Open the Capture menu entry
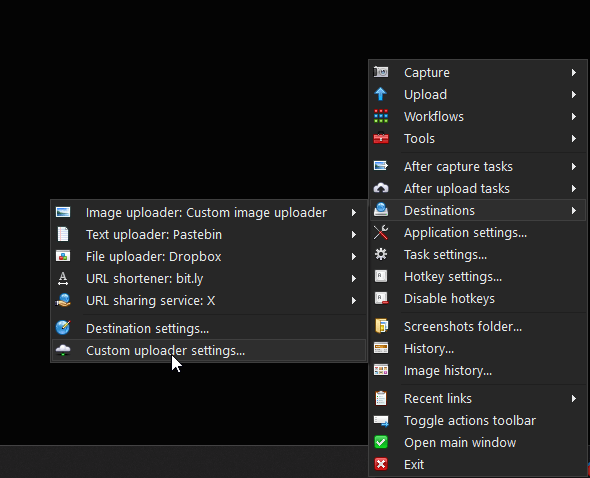The width and height of the screenshot is (590, 478). [x=478, y=72]
